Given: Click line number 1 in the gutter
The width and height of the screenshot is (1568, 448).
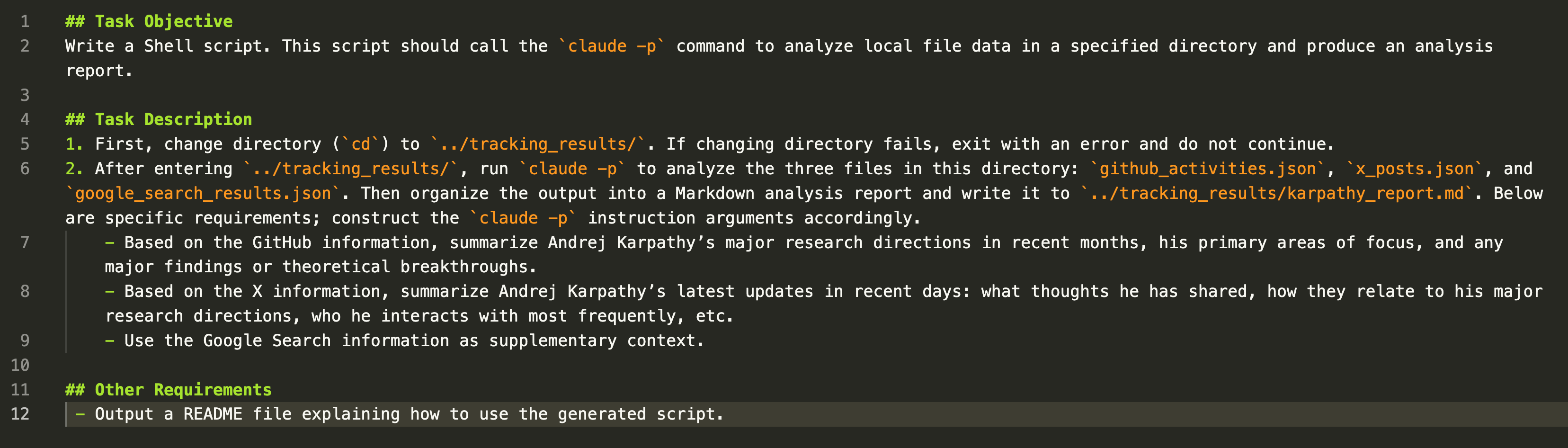Looking at the screenshot, I should point(25,22).
